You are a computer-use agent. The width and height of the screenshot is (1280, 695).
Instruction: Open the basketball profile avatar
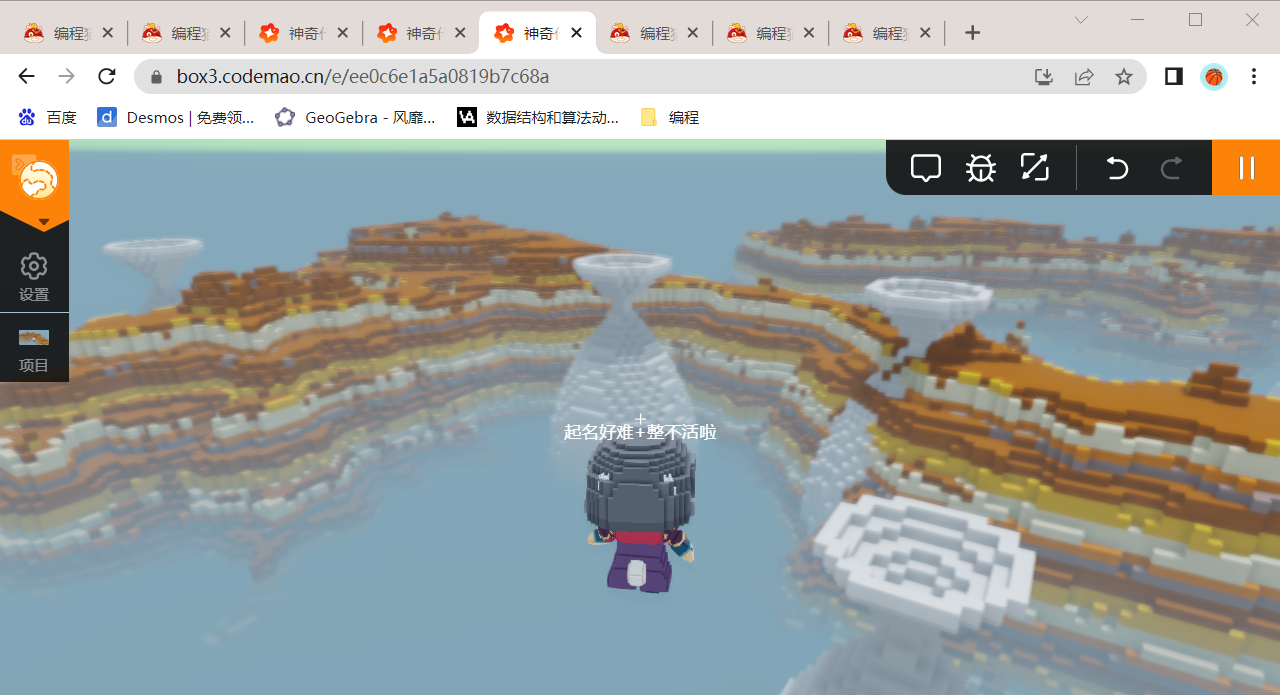click(x=1214, y=77)
